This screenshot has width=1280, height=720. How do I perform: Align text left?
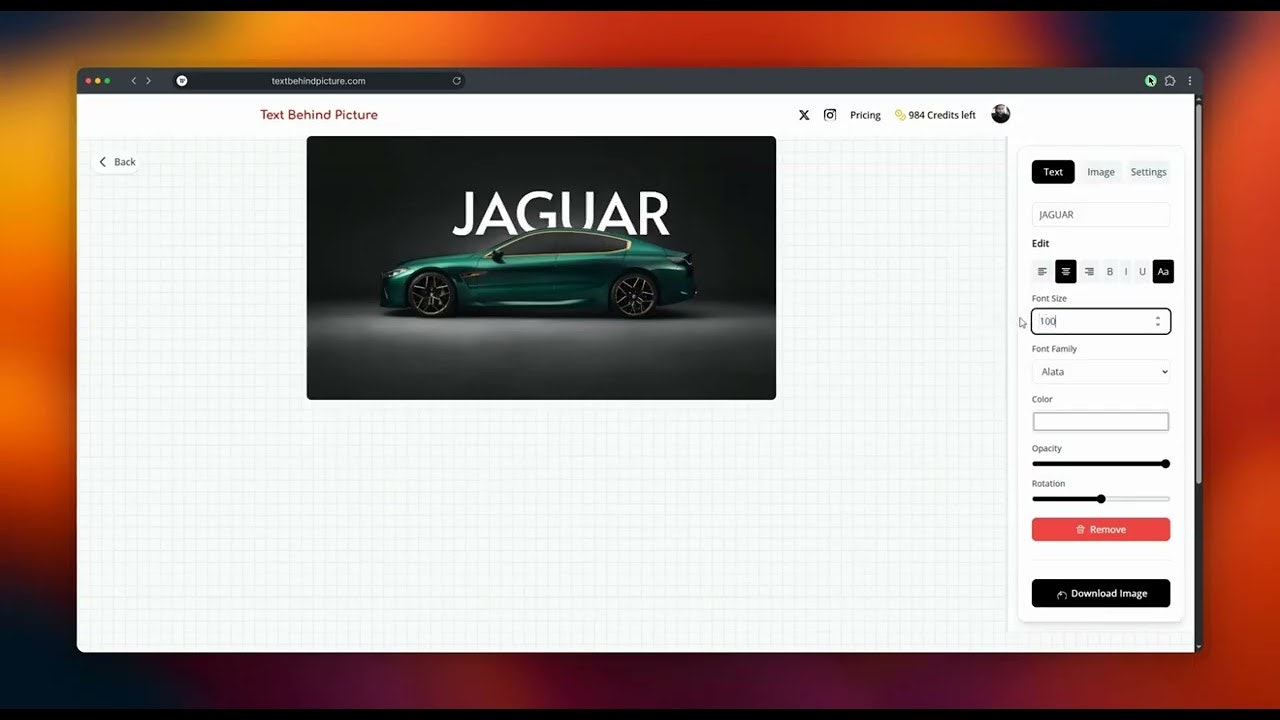click(1042, 271)
